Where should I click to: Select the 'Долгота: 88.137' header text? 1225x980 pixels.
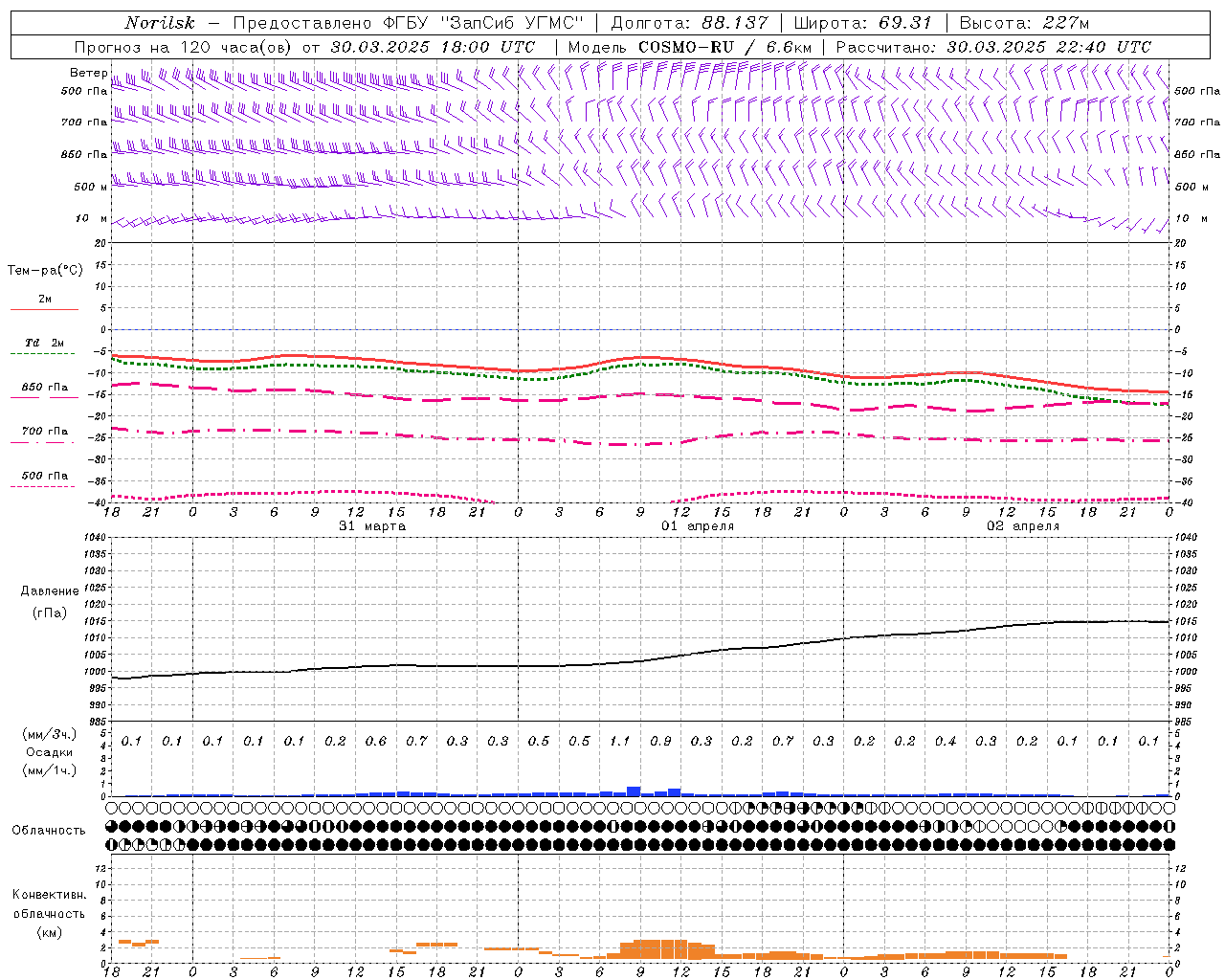tap(689, 23)
